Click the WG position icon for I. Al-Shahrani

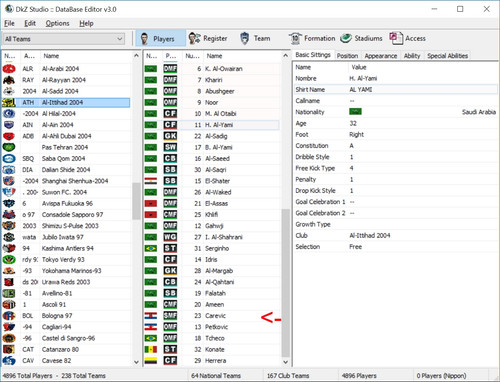tap(170, 237)
